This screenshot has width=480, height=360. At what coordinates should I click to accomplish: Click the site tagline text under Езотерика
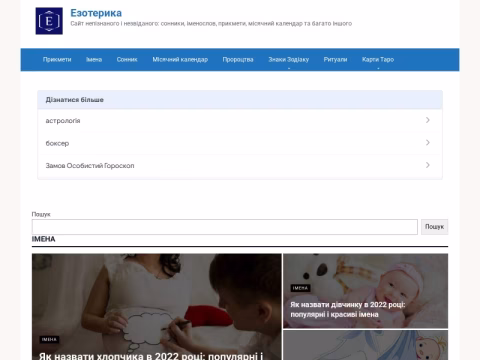[x=211, y=24]
